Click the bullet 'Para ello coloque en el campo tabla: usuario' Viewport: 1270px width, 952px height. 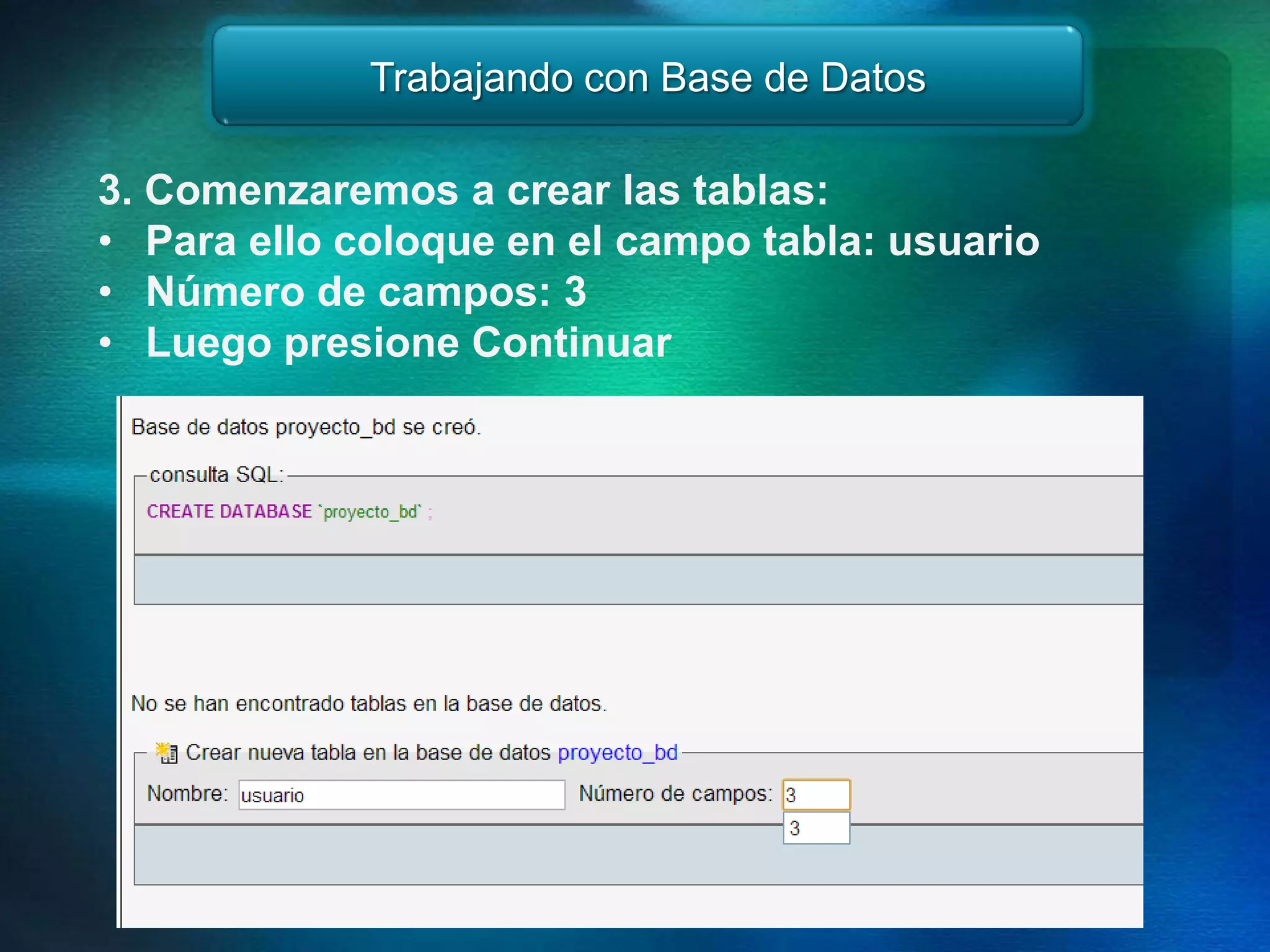click(x=592, y=240)
